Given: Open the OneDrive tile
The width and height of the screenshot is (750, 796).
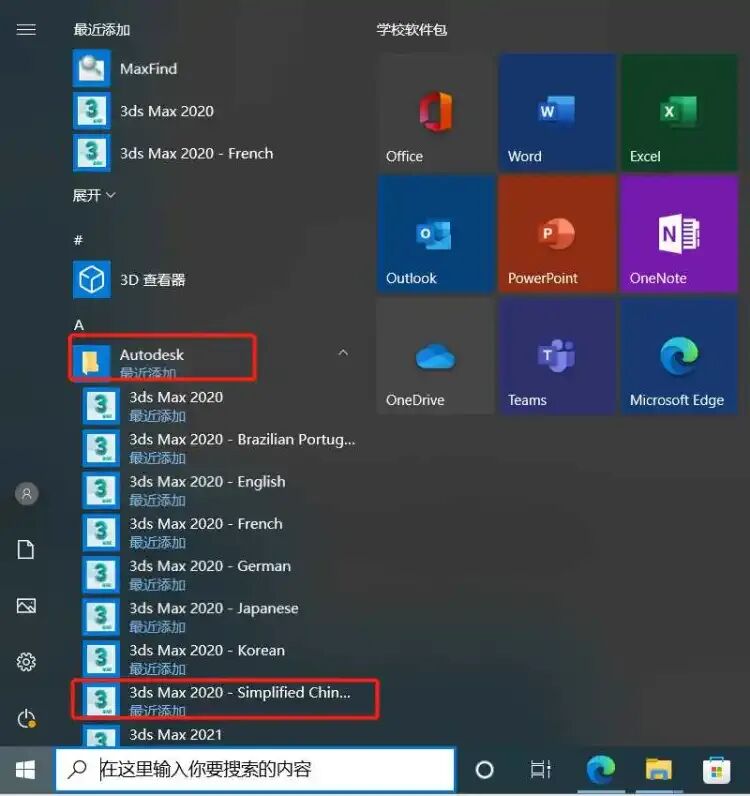Looking at the screenshot, I should coord(436,356).
